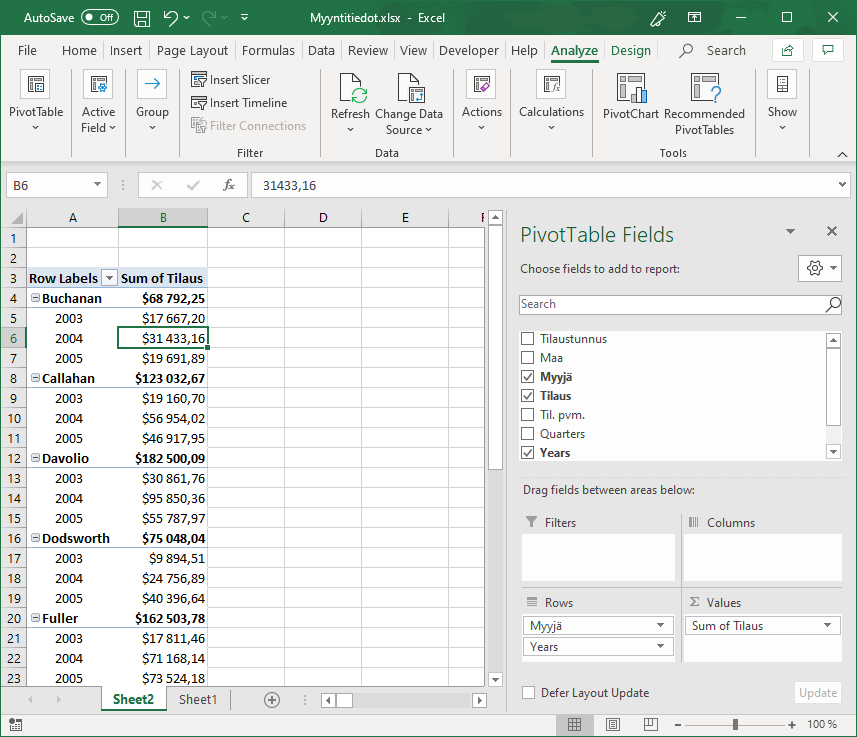Click the PivotChart icon
The image size is (857, 737).
click(x=630, y=89)
